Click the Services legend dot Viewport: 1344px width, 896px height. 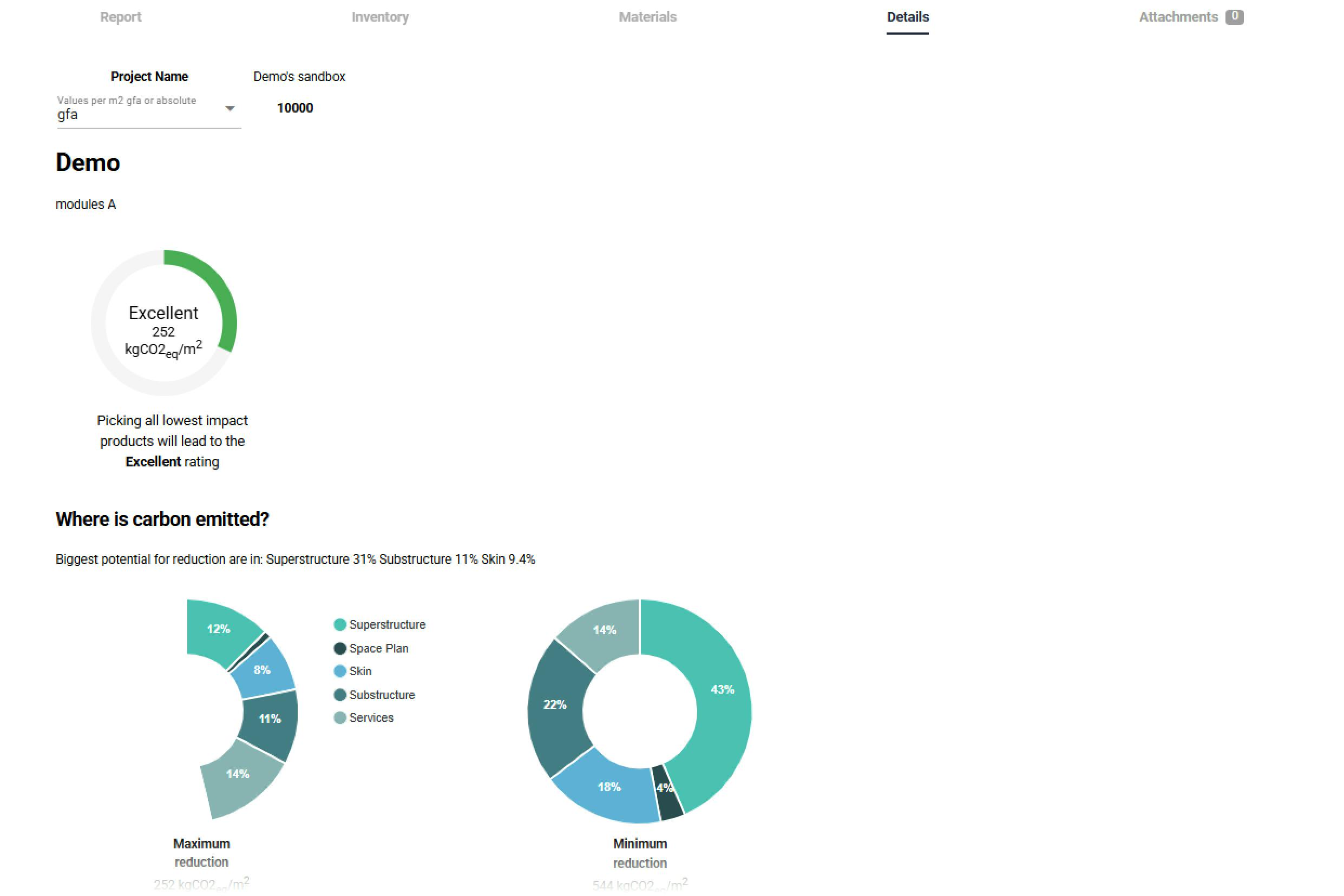coord(339,717)
